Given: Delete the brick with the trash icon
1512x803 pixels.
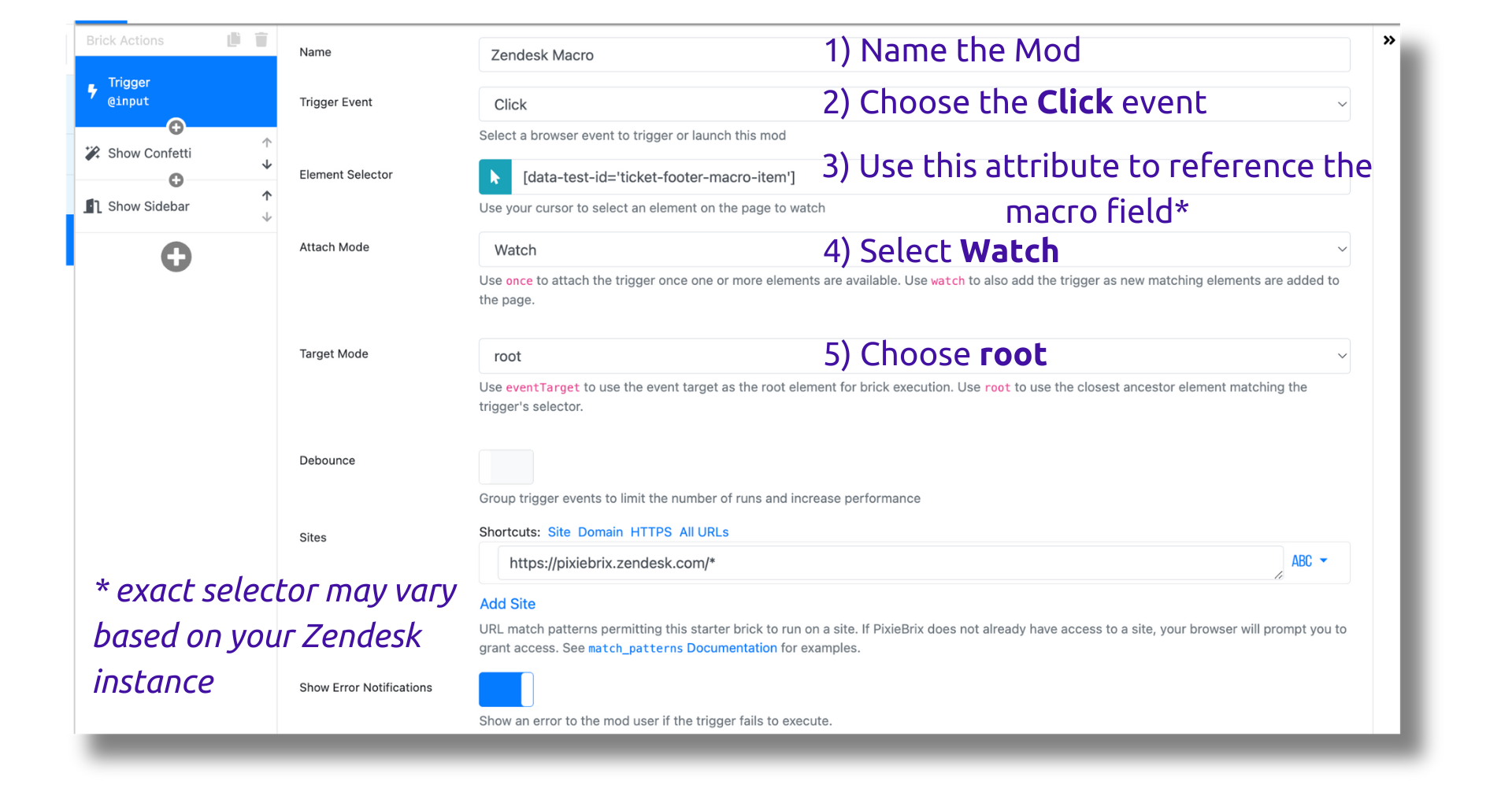Looking at the screenshot, I should point(261,39).
